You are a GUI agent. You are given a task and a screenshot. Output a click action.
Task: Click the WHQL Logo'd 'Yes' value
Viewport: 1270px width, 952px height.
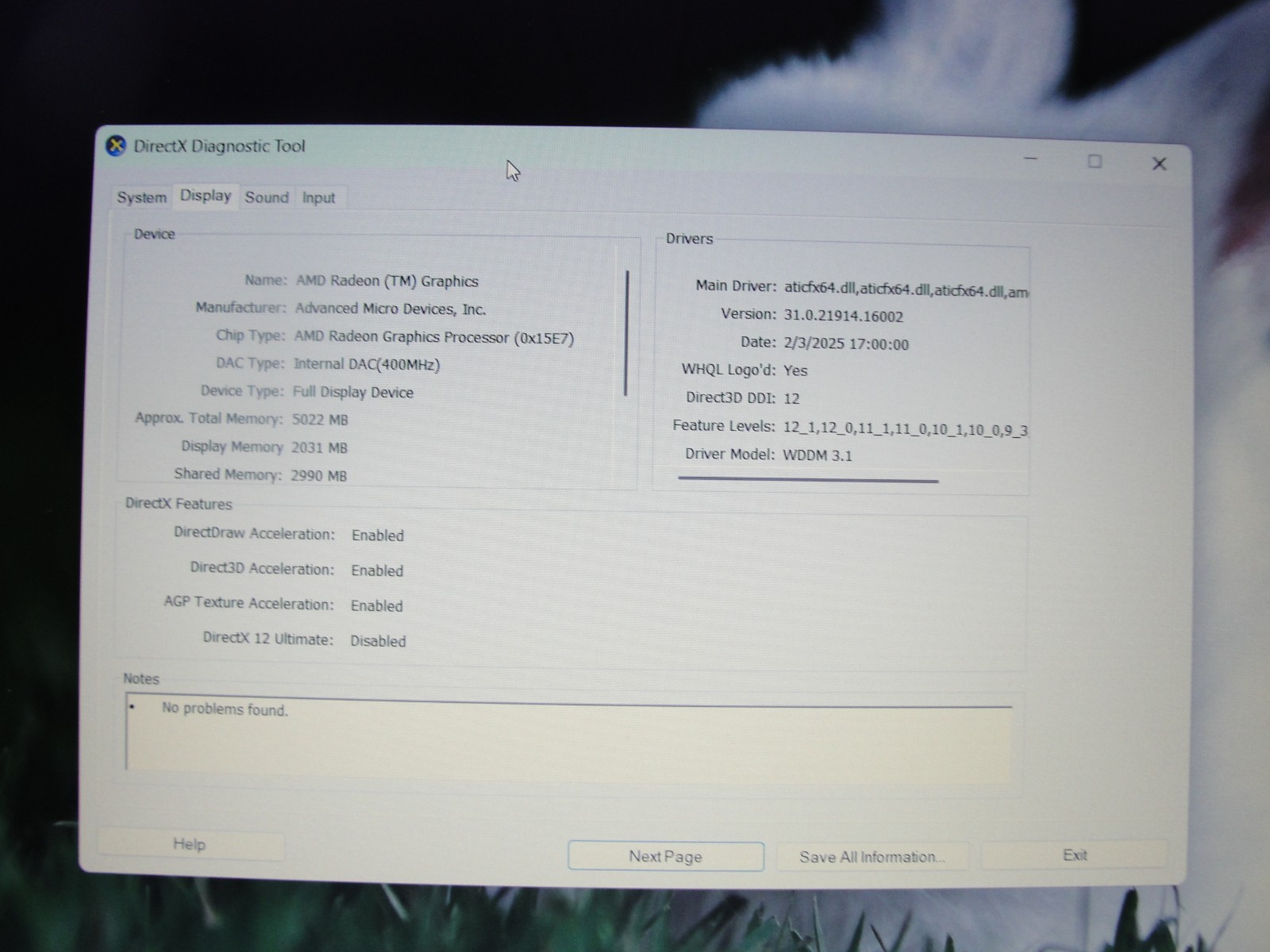pyautogui.click(x=795, y=370)
